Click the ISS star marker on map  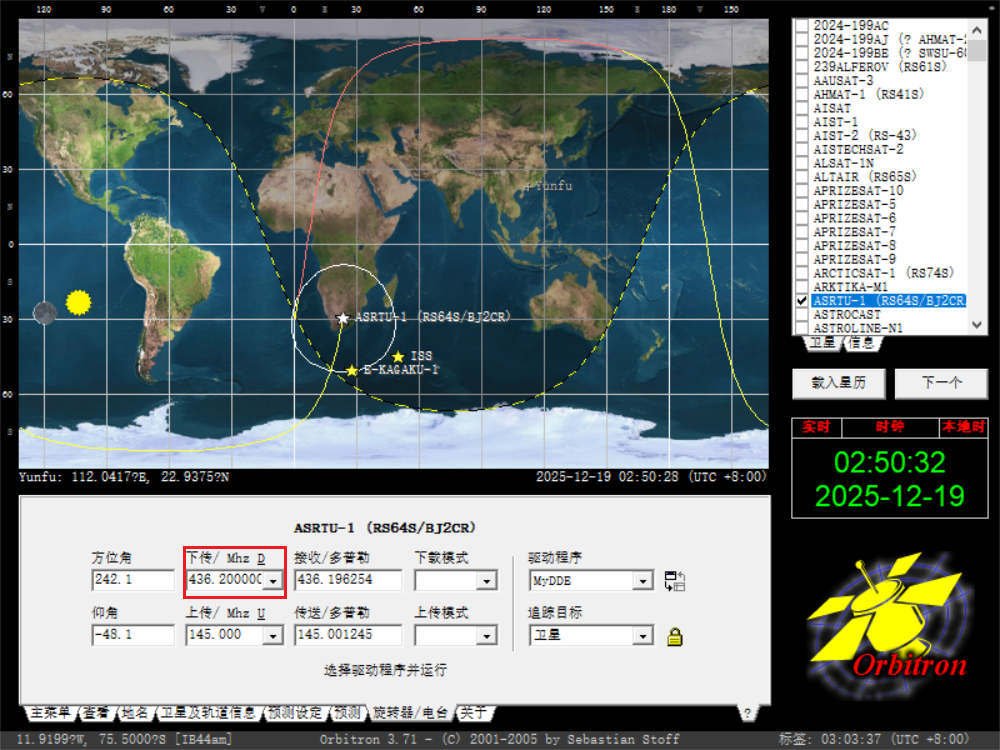pos(398,357)
